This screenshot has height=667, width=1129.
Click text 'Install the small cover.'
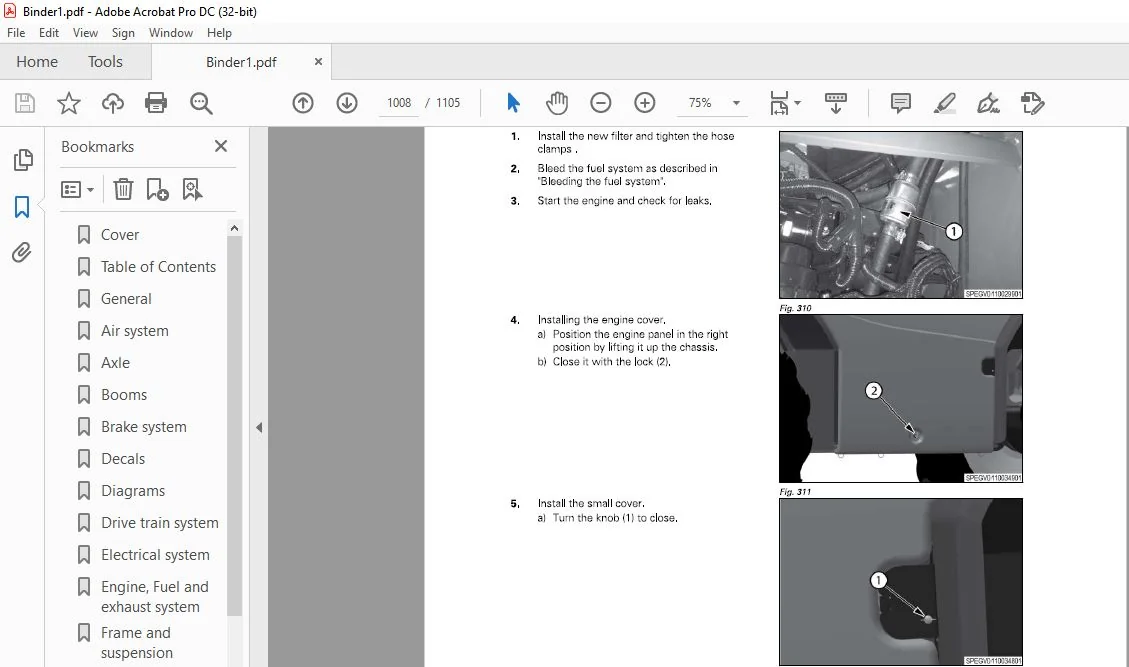[x=591, y=503]
